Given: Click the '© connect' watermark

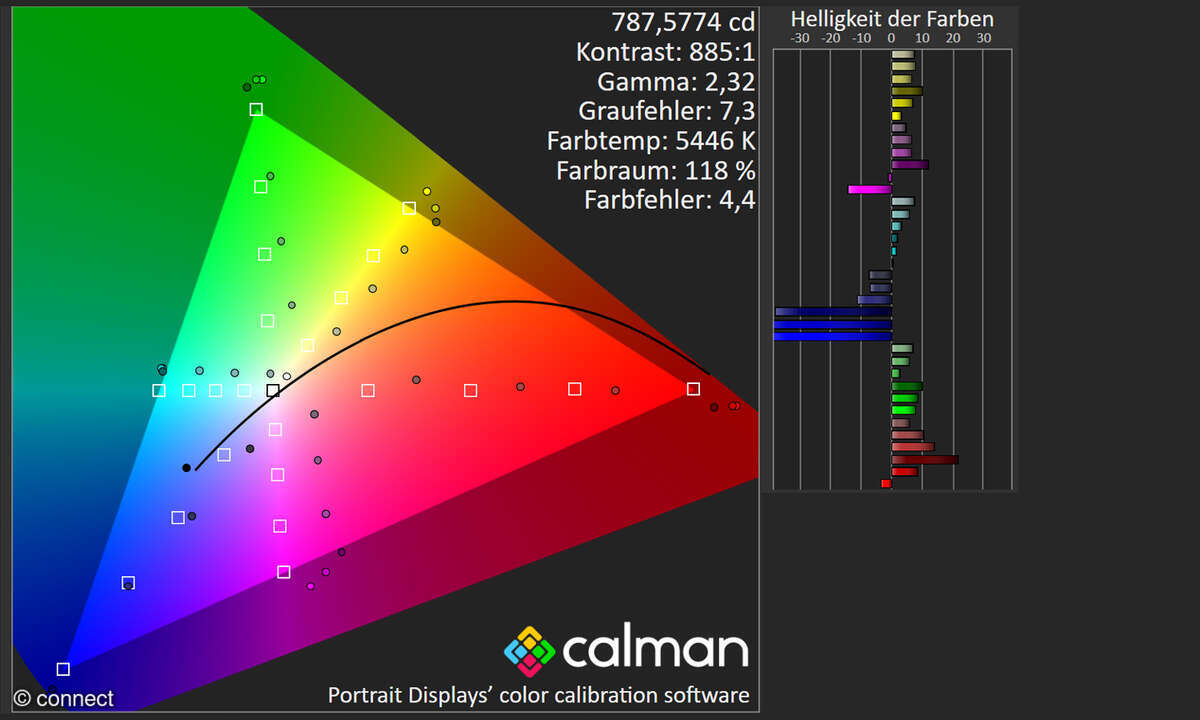Looking at the screenshot, I should click(x=64, y=698).
